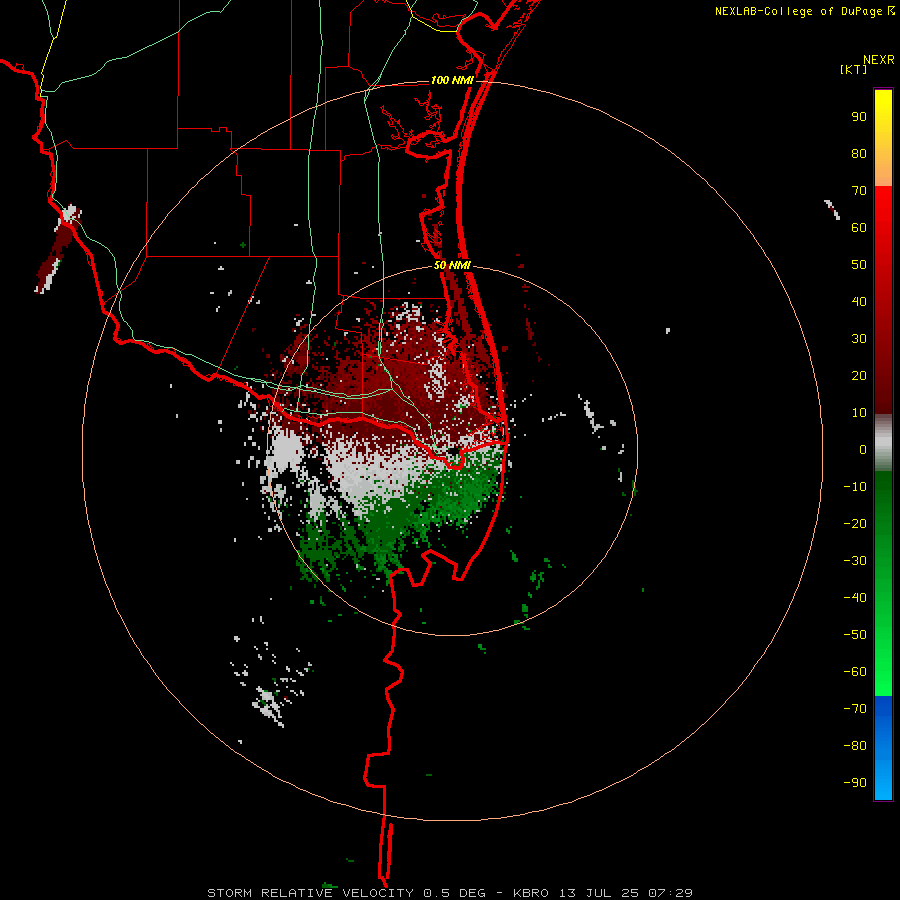Click the Storm Relative Velocity caption at the bottom
Screen dimensions: 900x900
(x=449, y=893)
